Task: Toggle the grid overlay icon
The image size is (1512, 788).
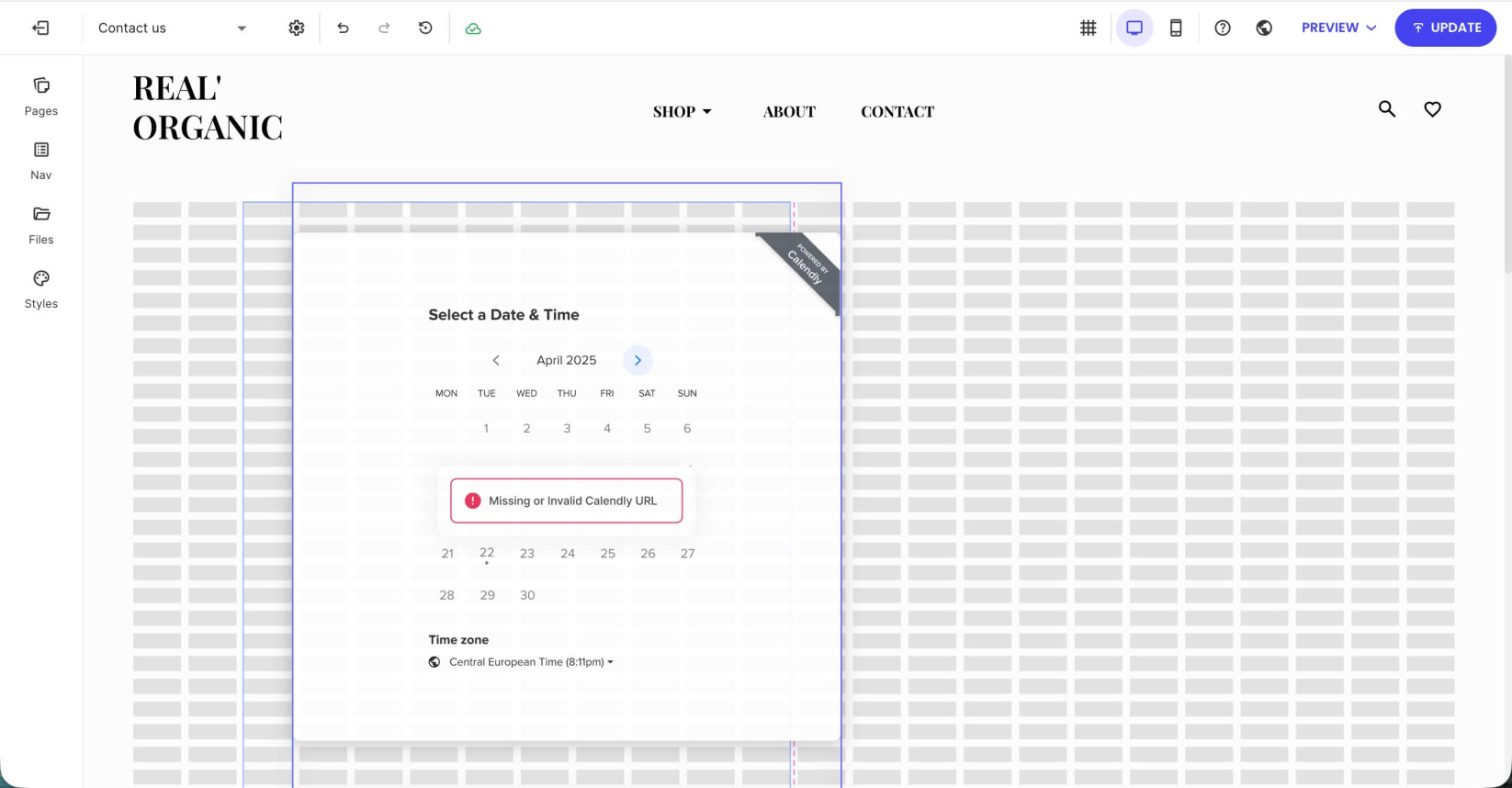Action: point(1089,28)
